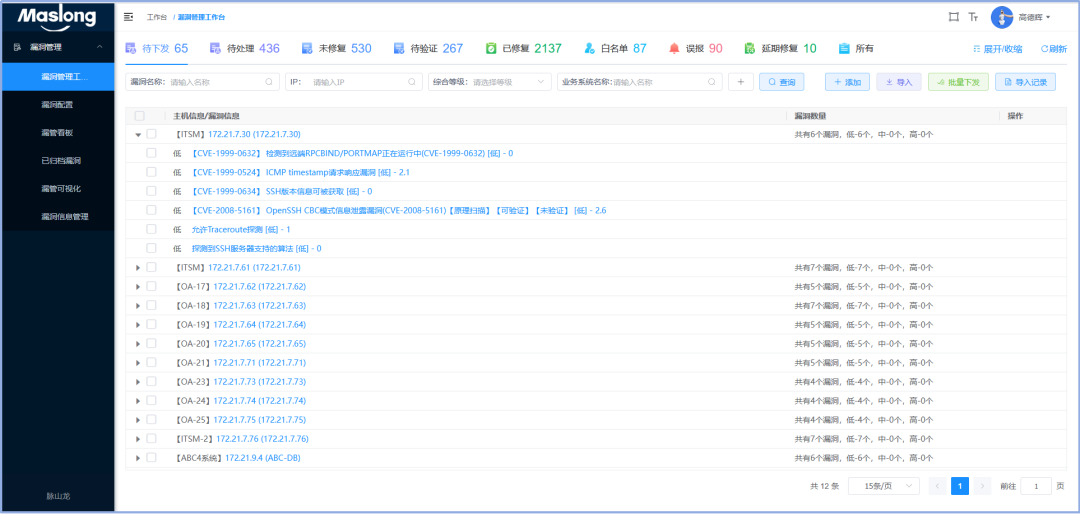Click 展开/收缩 toggle link
The height and width of the screenshot is (514, 1080).
997,49
